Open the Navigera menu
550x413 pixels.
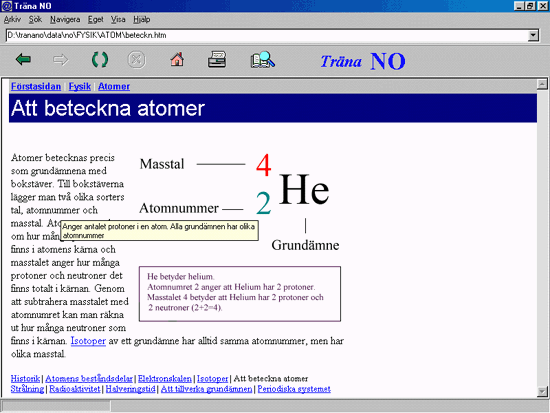tap(65, 20)
